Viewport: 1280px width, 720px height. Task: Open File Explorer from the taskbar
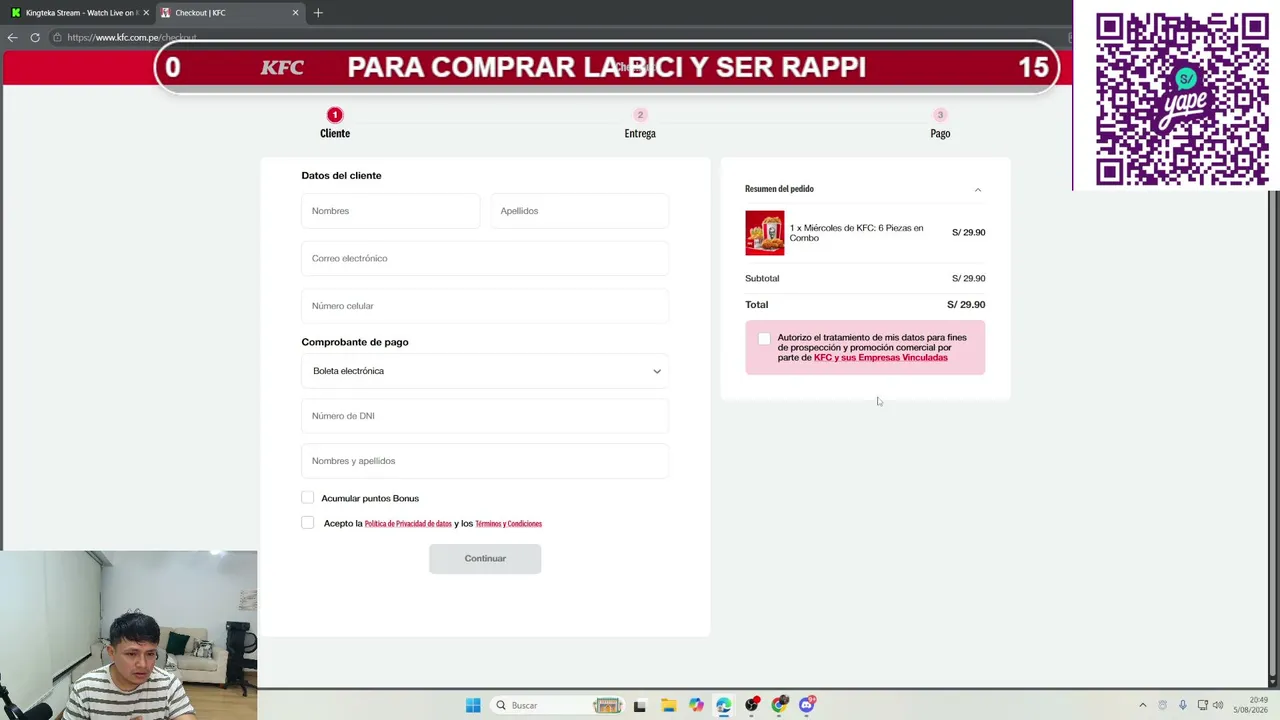(x=668, y=705)
